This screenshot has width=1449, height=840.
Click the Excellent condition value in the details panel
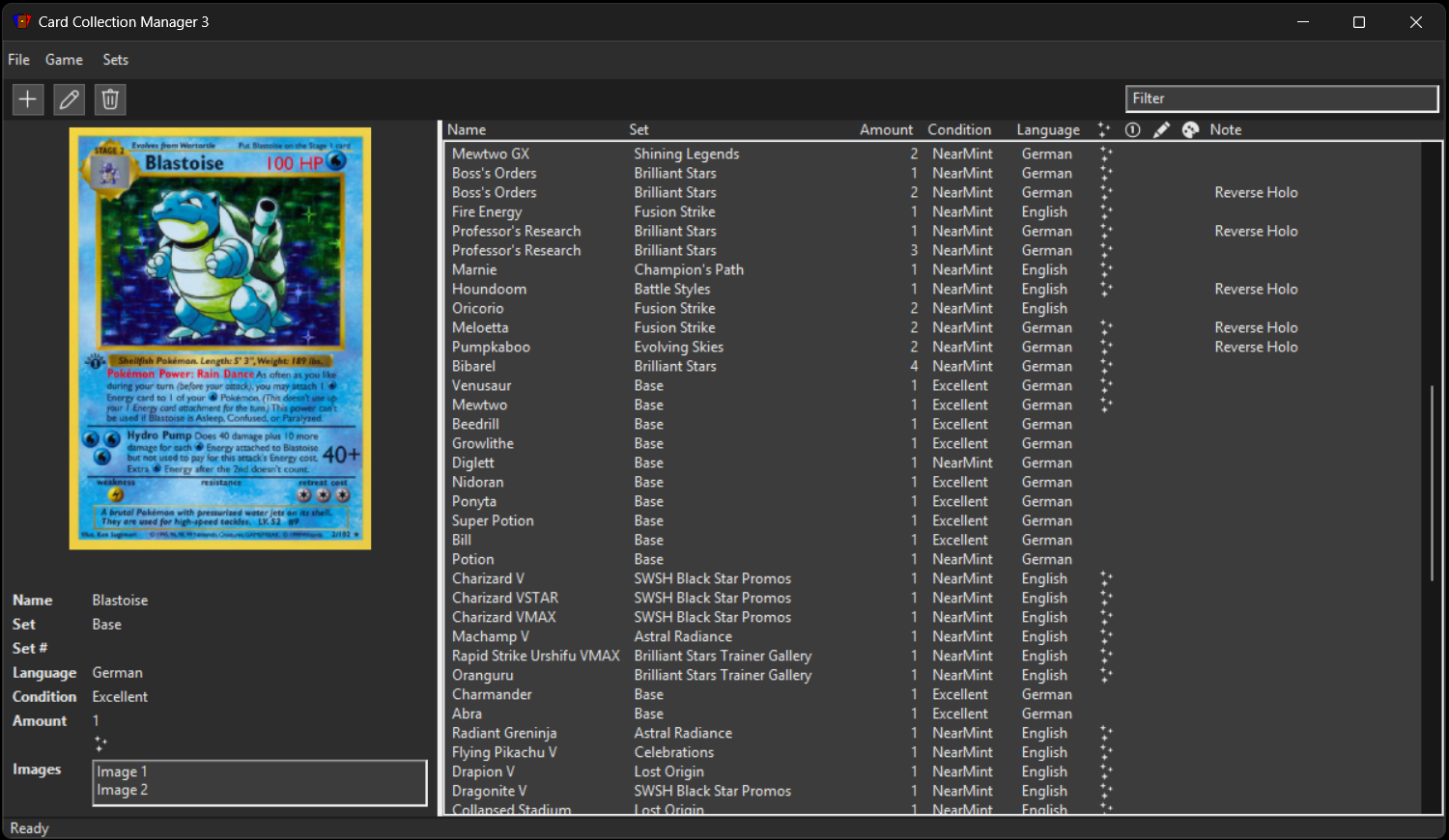pyautogui.click(x=120, y=696)
